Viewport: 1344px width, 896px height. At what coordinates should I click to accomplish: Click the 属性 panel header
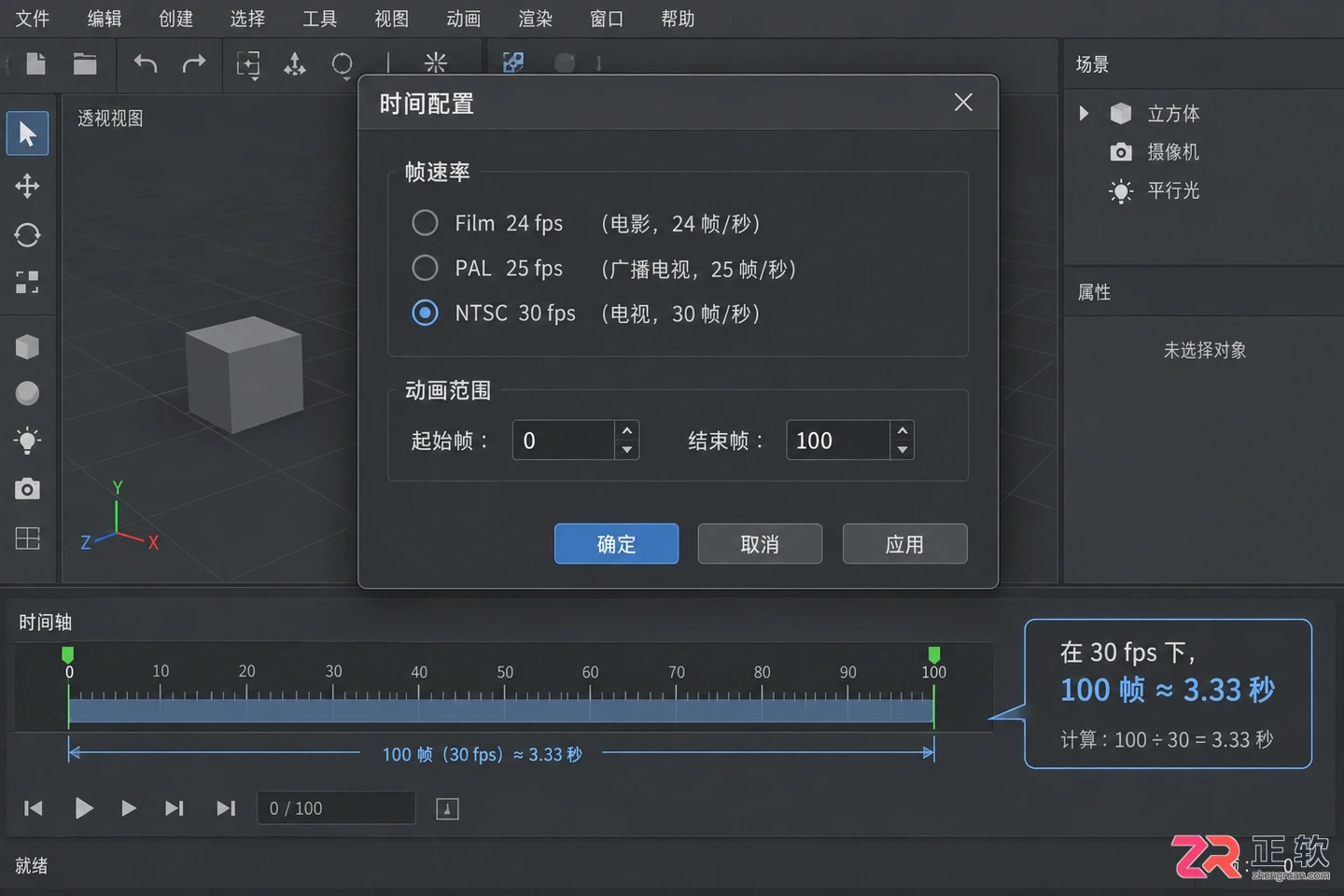point(1094,292)
